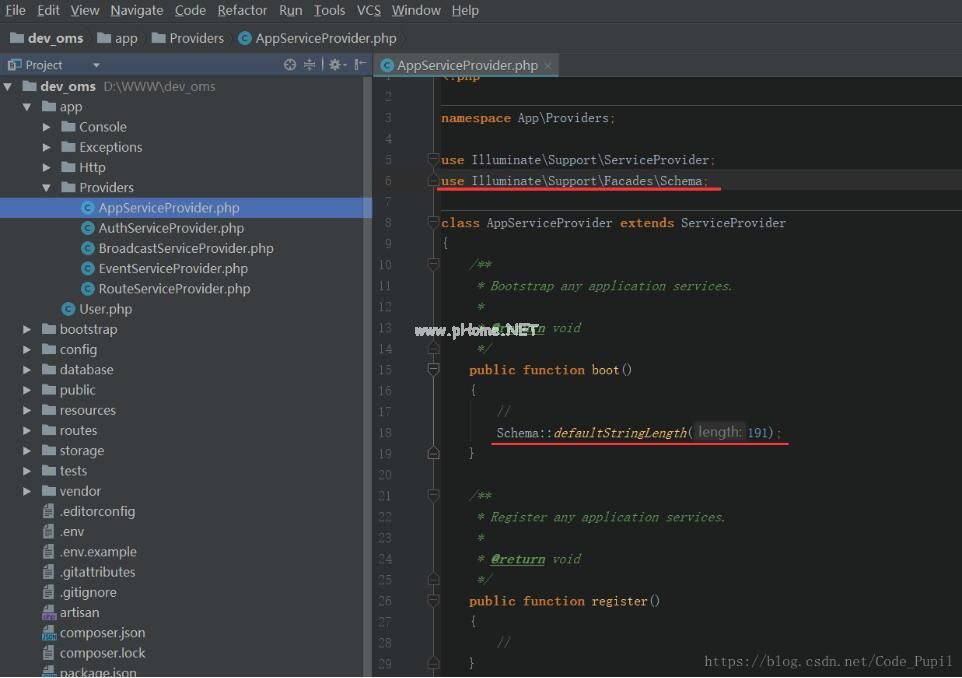This screenshot has height=678, width=962.
Task: Click AppServiceProvider.php in the breadcrumb bar
Action: [x=317, y=38]
